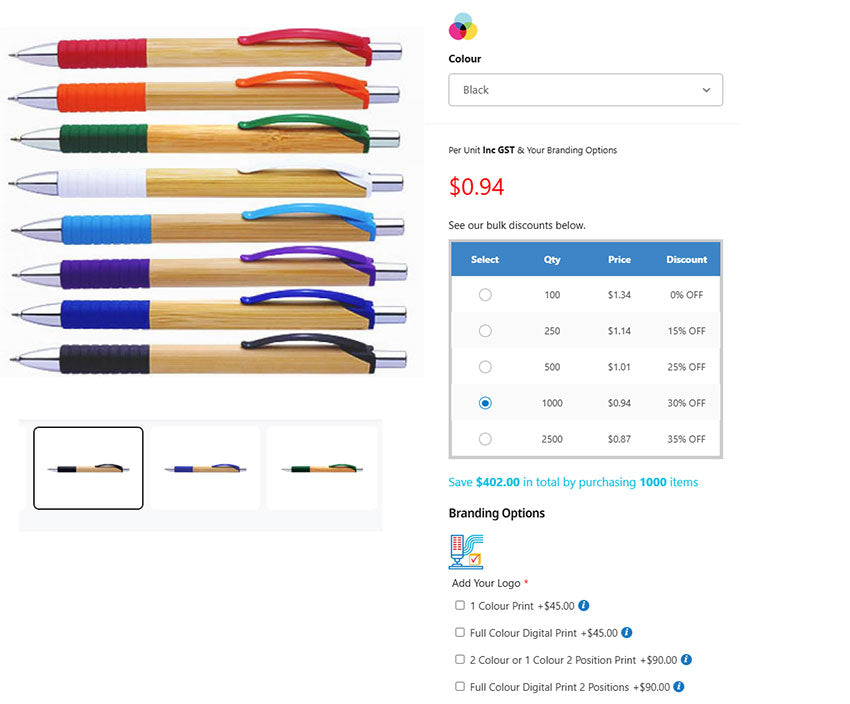Select the 100 quantity radio button
Screen dimensions: 850x704
coord(485,295)
